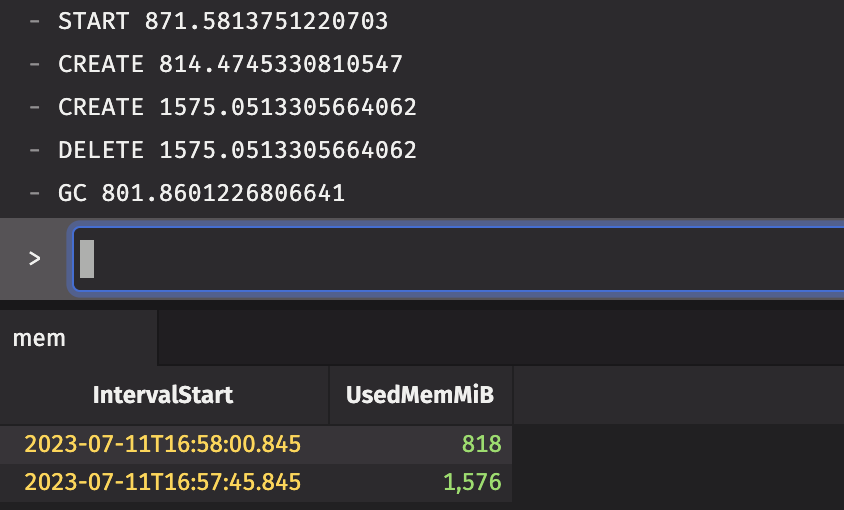Click the 818 memory value cell
This screenshot has height=510, width=844.
[x=481, y=444]
